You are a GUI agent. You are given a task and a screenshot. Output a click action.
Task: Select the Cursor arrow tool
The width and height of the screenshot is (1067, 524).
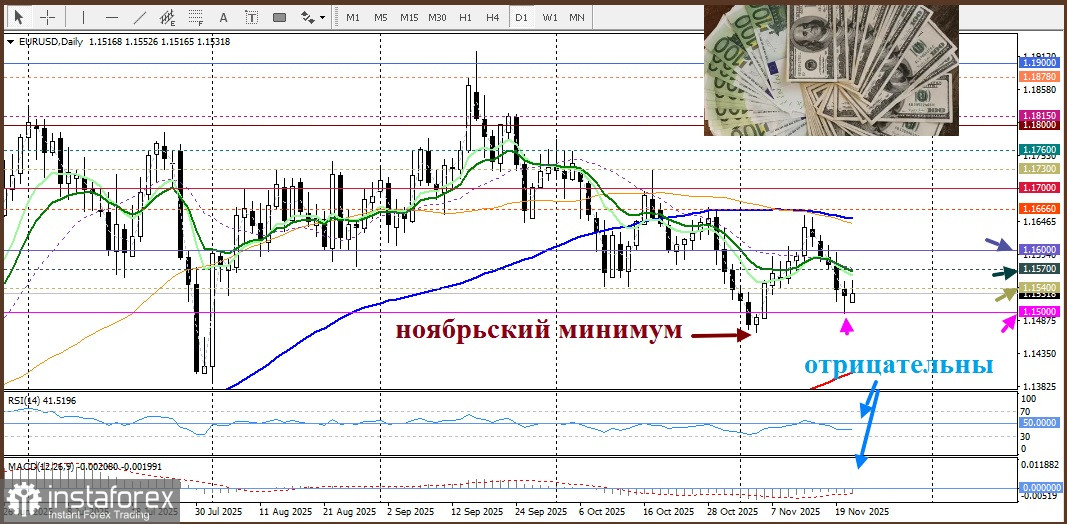pos(18,17)
